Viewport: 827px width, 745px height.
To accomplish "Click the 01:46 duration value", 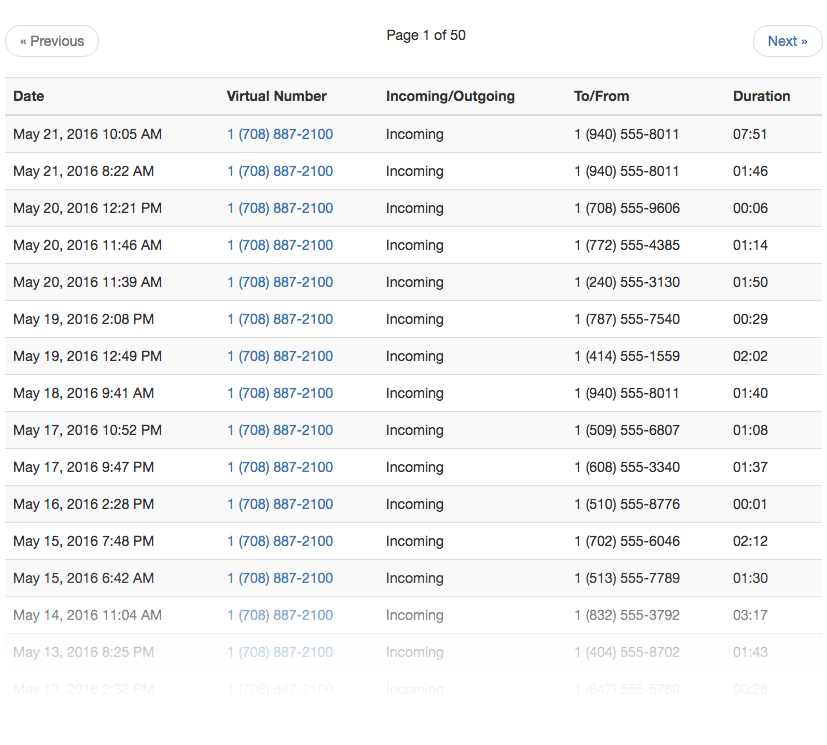I will tap(750, 171).
